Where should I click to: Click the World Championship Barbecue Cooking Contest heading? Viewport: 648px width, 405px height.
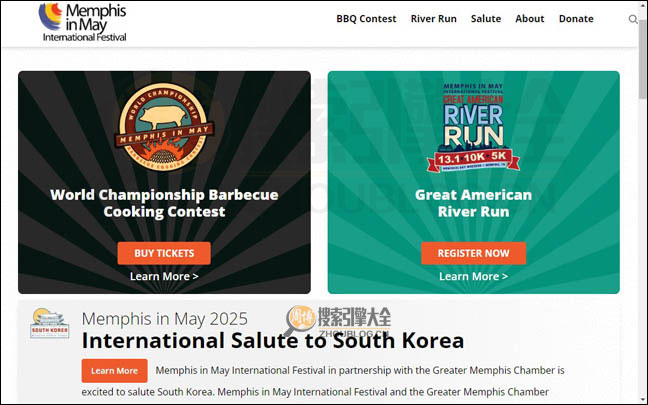pos(164,203)
